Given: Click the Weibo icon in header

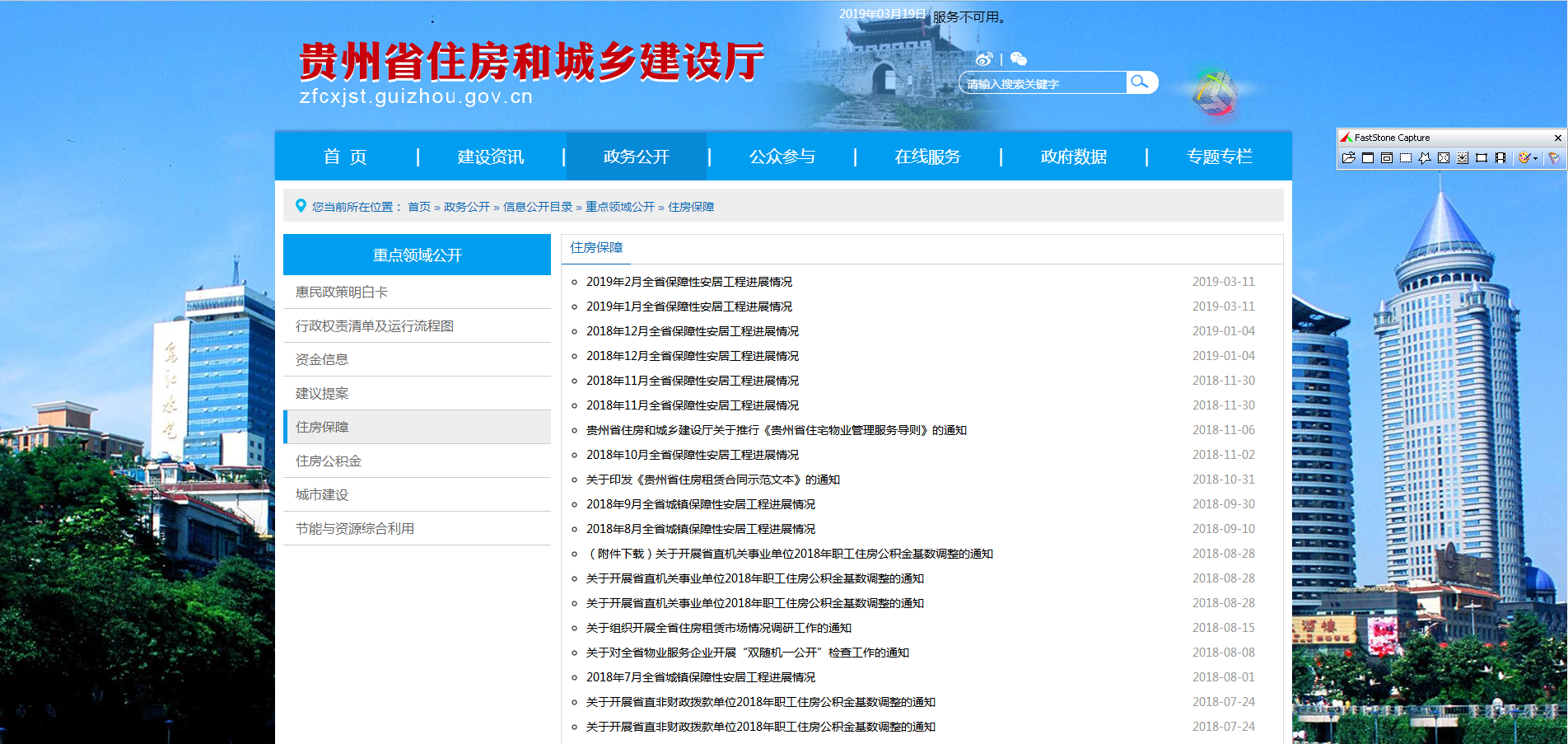Looking at the screenshot, I should 984,59.
